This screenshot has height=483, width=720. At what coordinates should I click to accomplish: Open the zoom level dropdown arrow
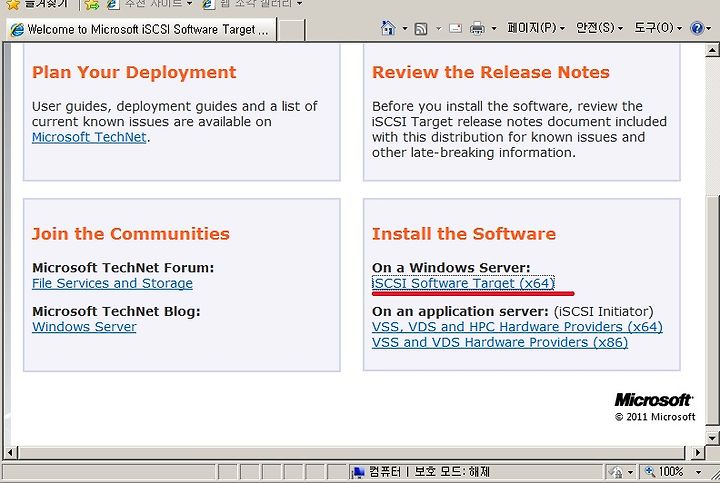point(698,472)
